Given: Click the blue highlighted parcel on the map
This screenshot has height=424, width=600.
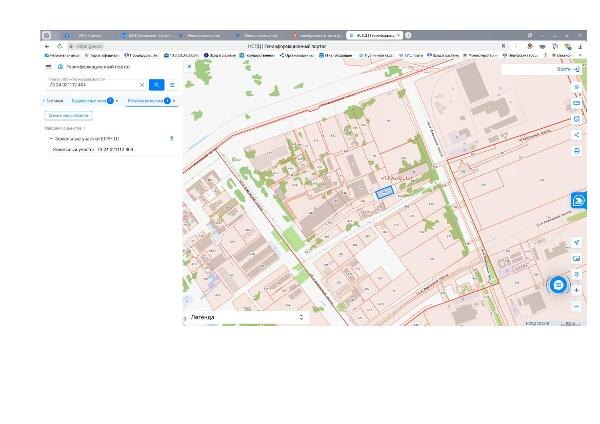Looking at the screenshot, I should click(x=384, y=192).
